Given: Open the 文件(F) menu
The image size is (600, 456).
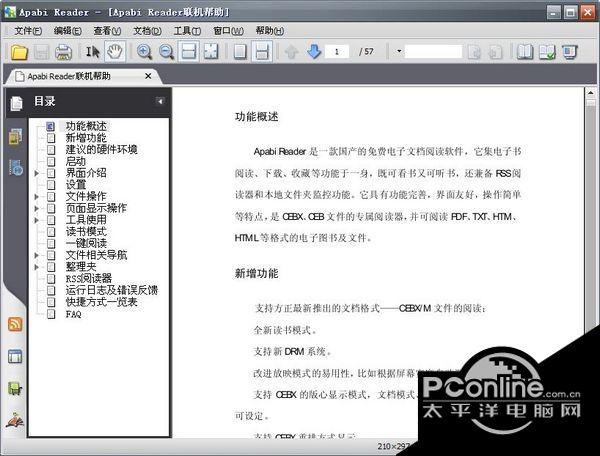Looking at the screenshot, I should (x=28, y=31).
